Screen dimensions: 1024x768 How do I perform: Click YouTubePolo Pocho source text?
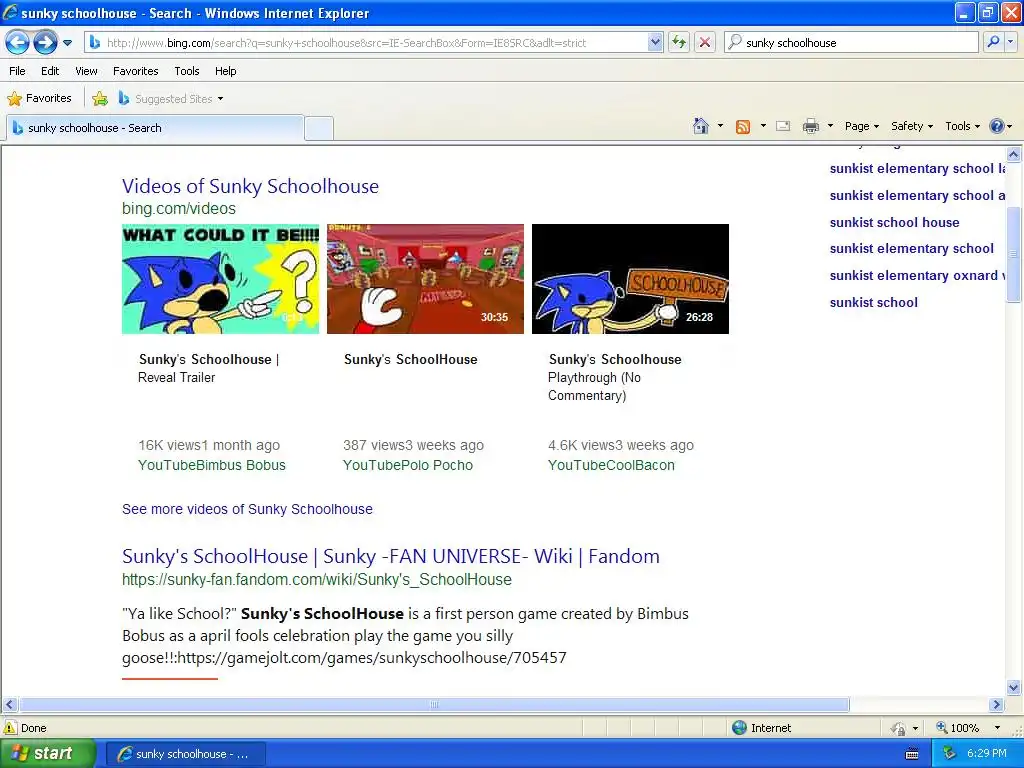408,466
